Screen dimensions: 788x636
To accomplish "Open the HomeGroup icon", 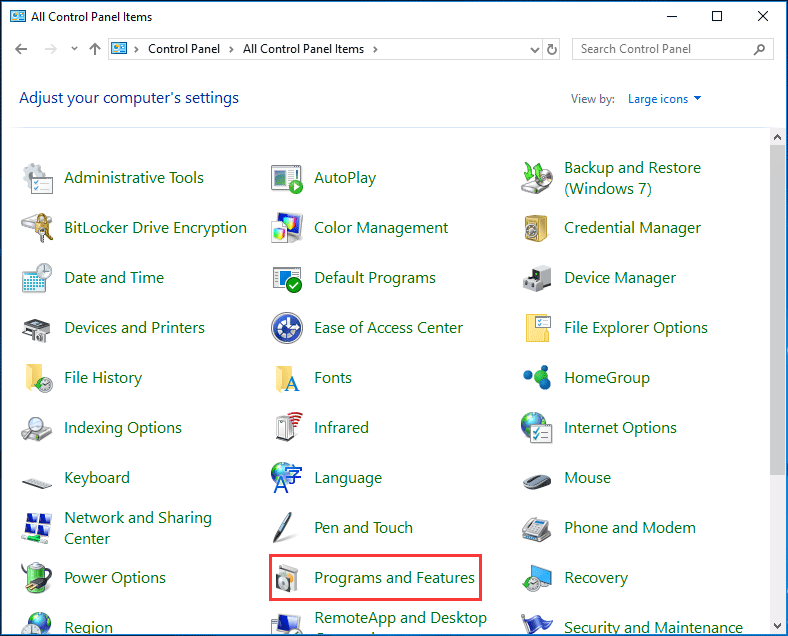I will pyautogui.click(x=537, y=378).
